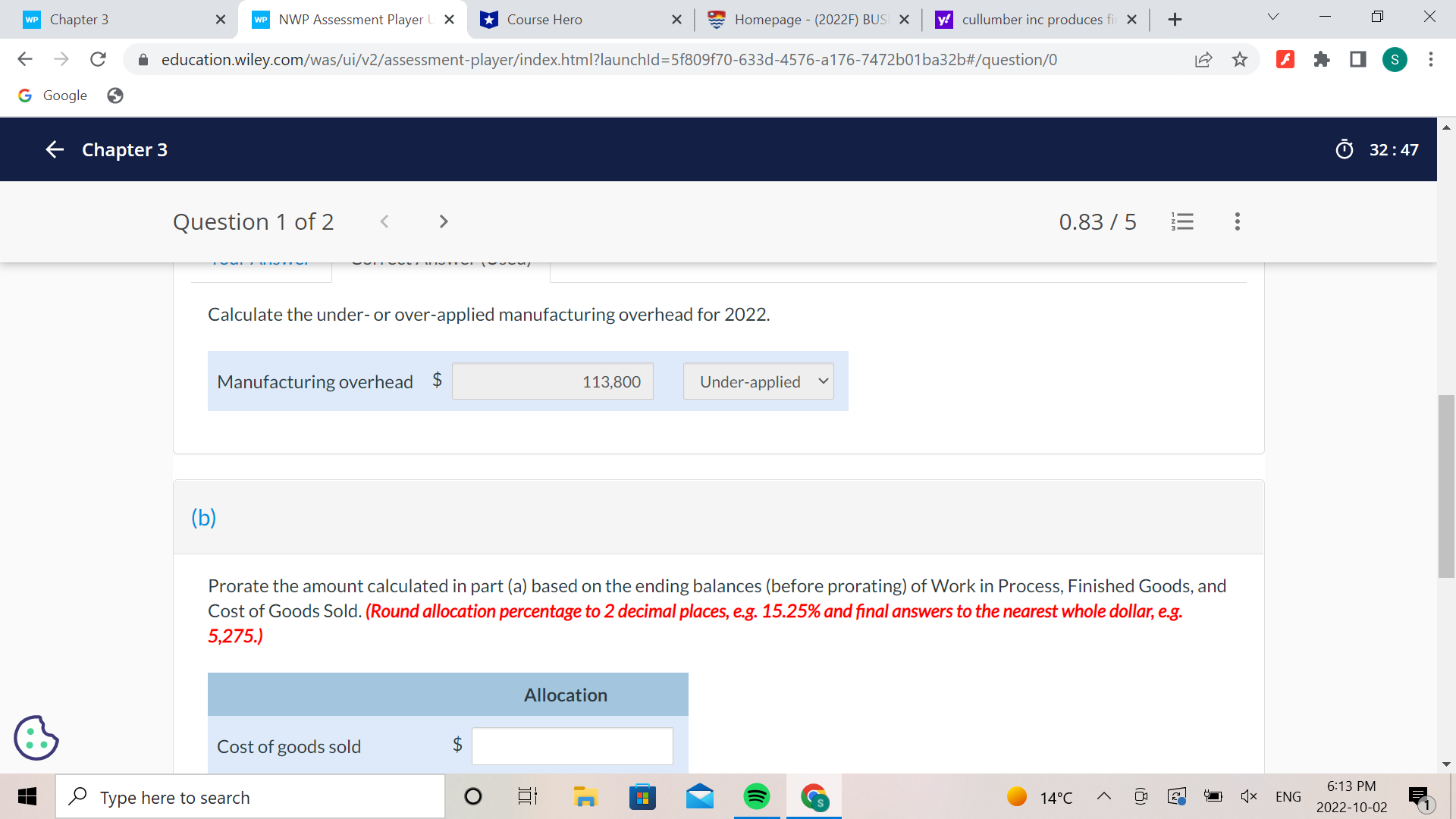Click share this page icon

point(1203,59)
